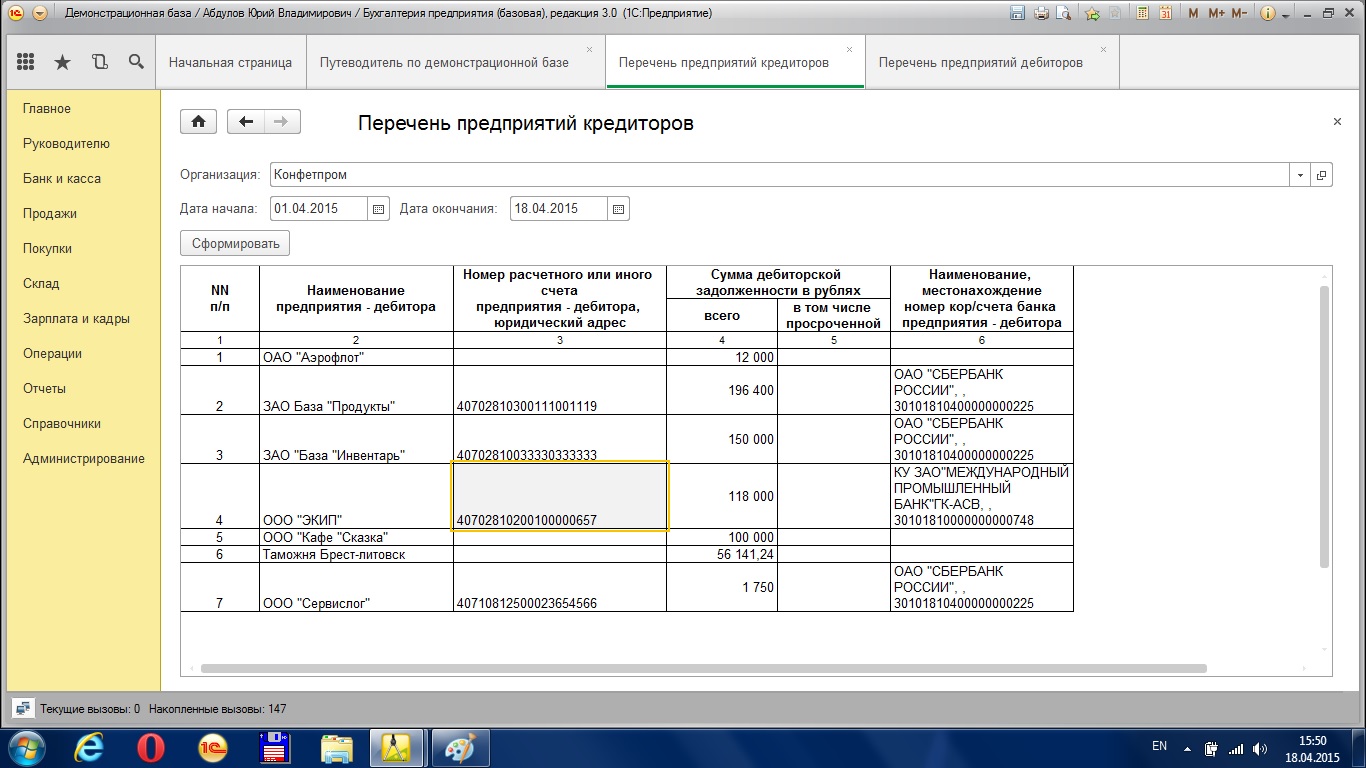Open the 1C main menu round arrow button

(x=39, y=14)
